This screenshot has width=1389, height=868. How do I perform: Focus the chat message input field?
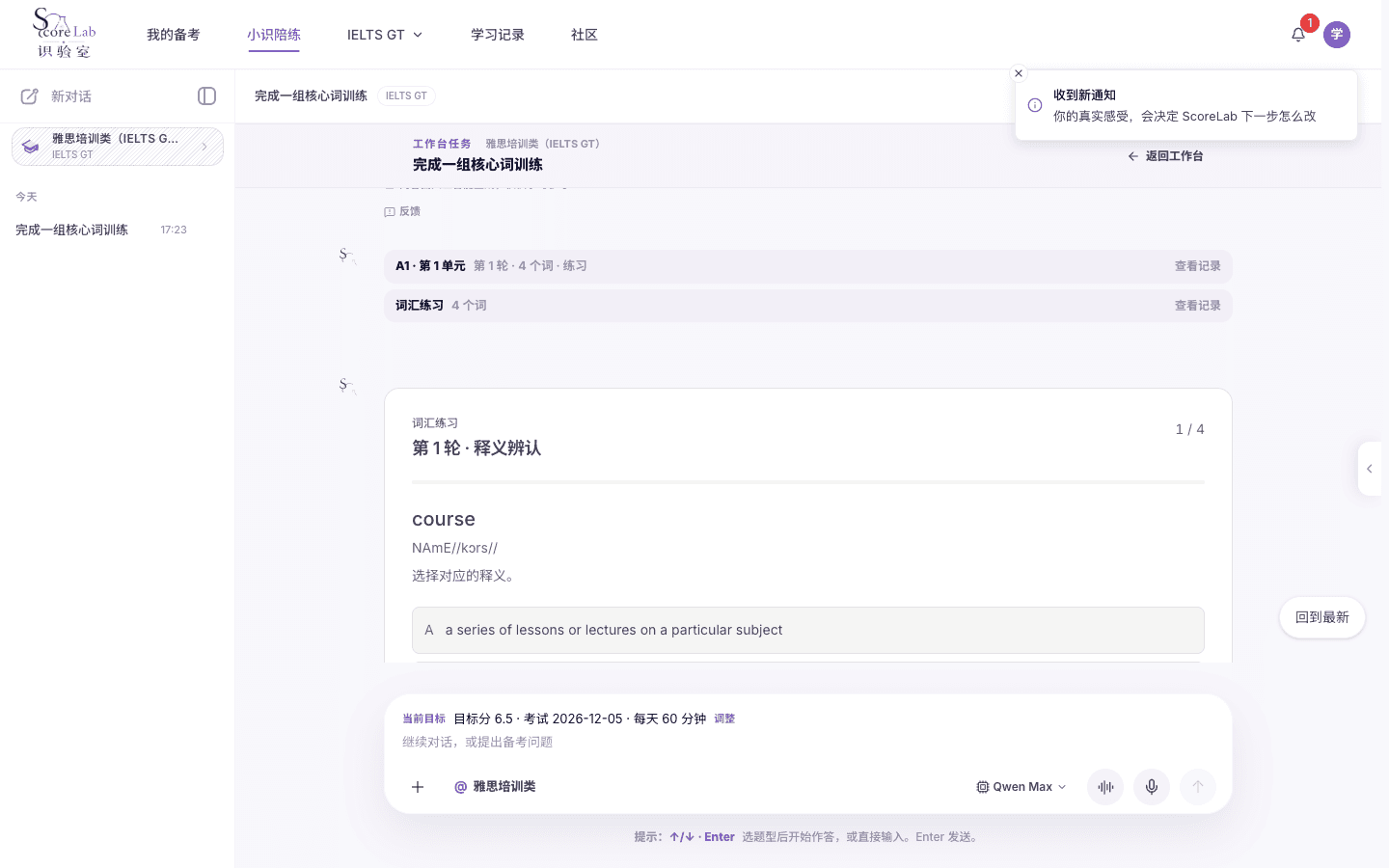click(808, 742)
